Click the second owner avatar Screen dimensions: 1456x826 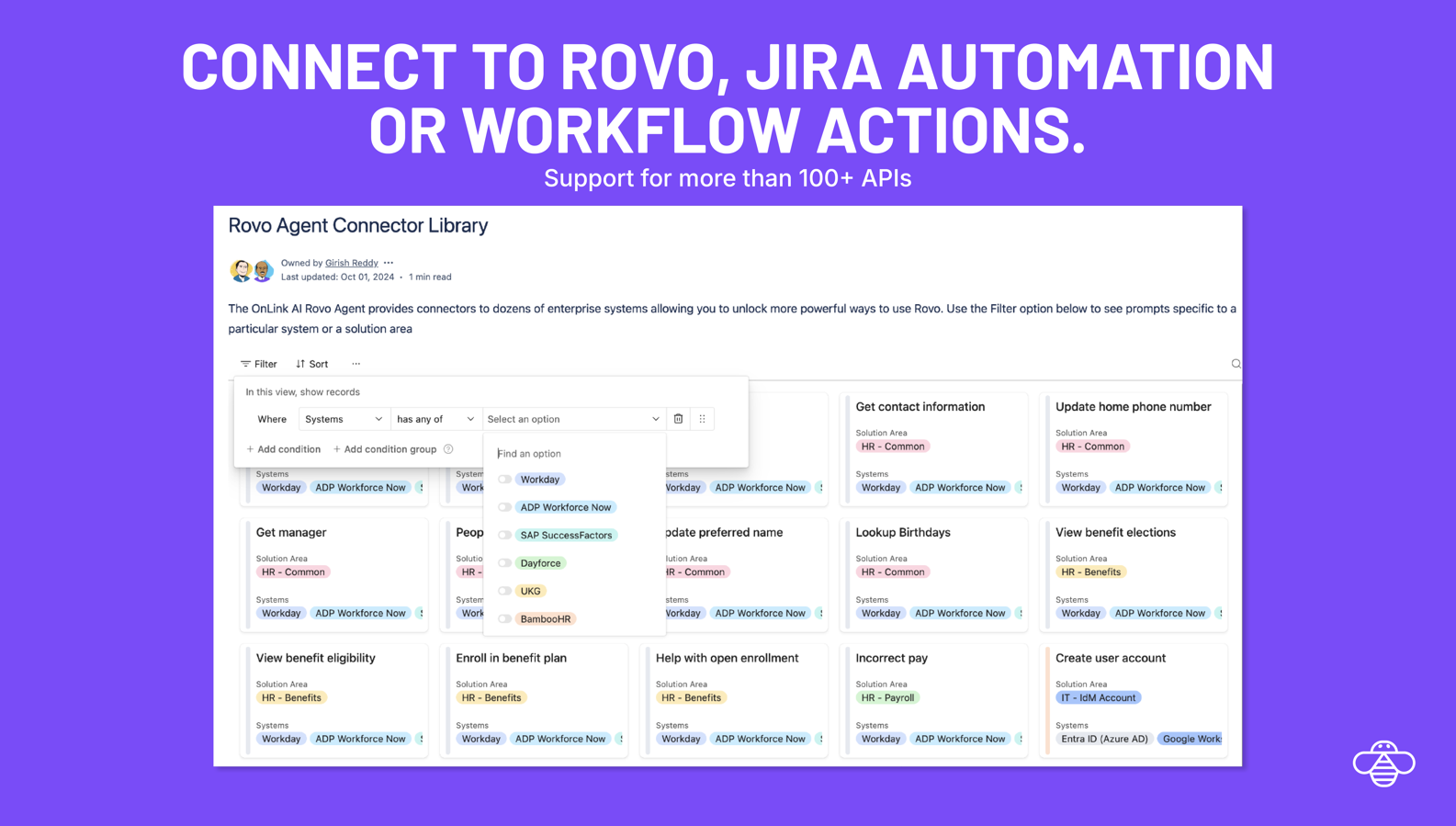coord(263,270)
